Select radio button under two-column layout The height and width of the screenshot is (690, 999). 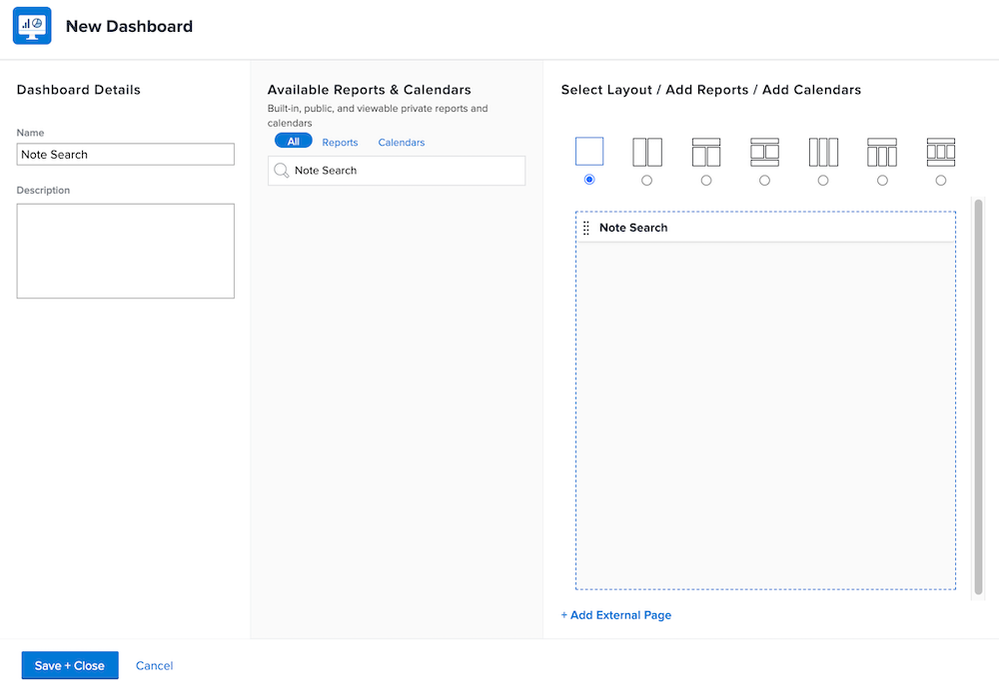click(647, 180)
